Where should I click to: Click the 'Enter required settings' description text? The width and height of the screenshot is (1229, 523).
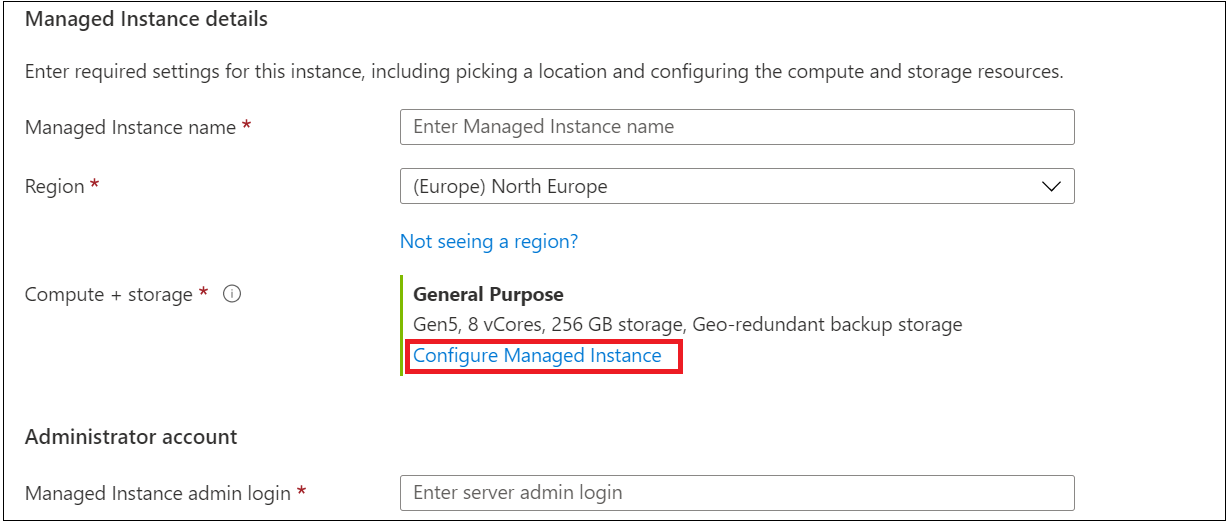coord(543,72)
